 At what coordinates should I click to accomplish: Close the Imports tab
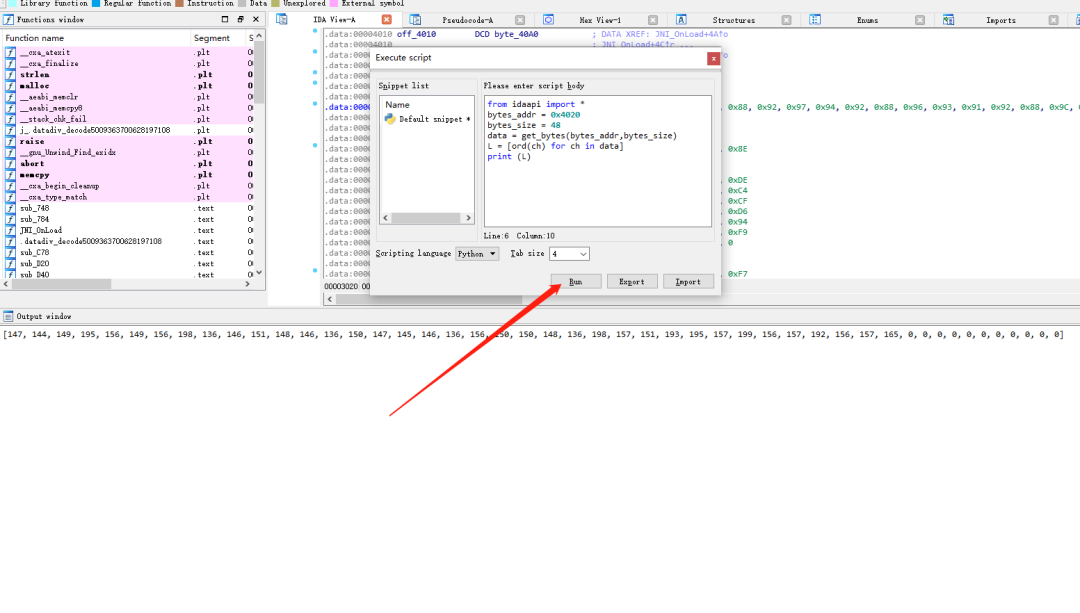coord(1053,20)
